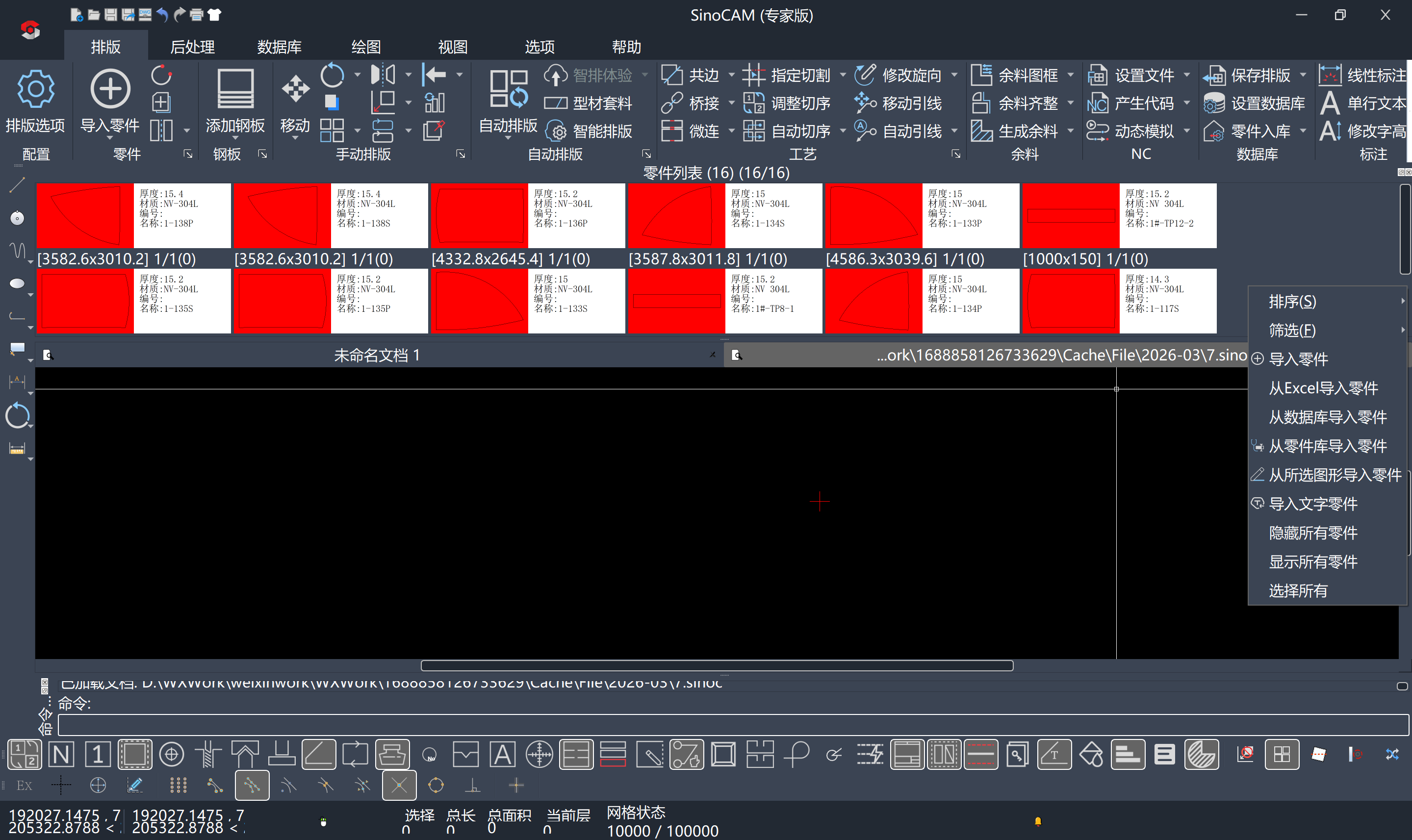Click the 导入零件 plus icon in ribbon
The height and width of the screenshot is (840, 1412).
pos(110,89)
